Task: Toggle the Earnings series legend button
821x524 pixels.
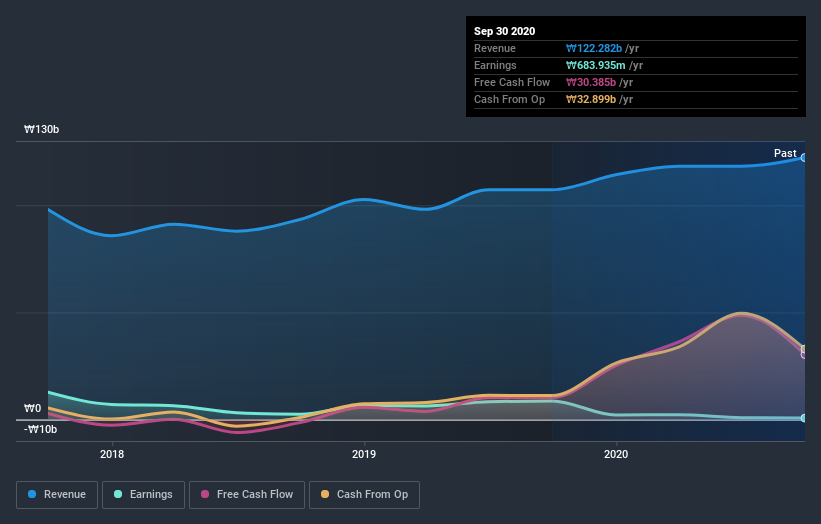Action: pos(143,495)
